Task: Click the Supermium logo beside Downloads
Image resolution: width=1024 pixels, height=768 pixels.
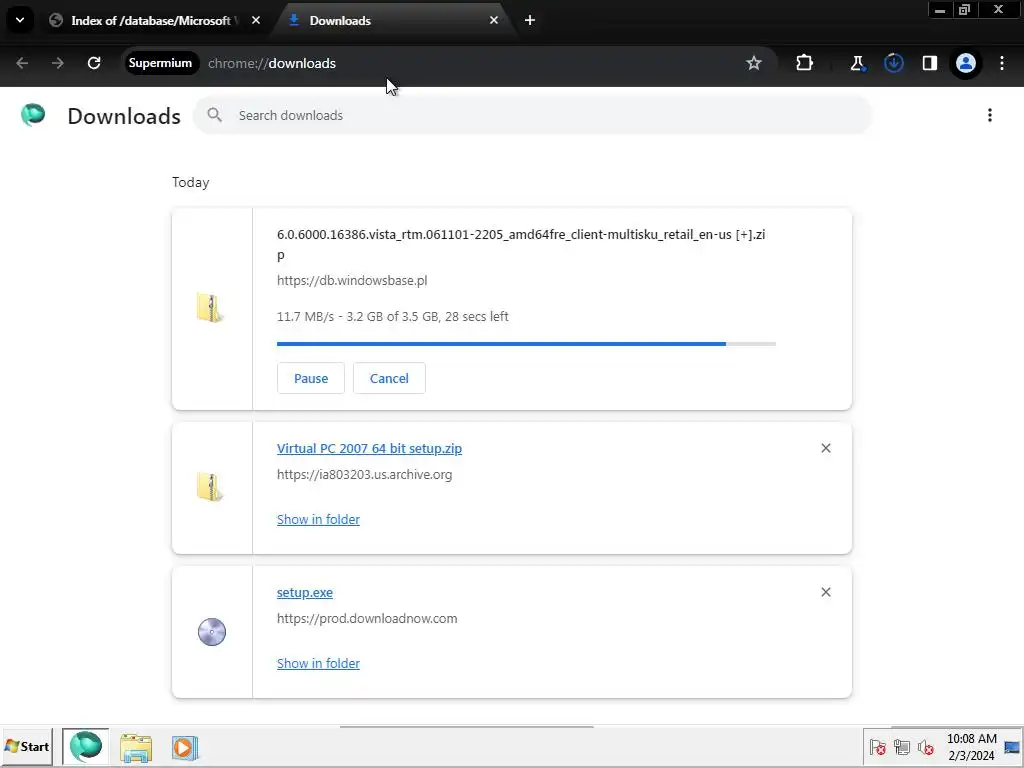Action: 33,115
